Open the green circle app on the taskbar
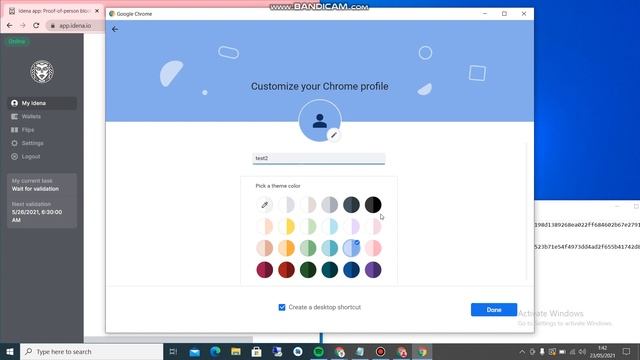The image size is (640, 360). pos(318,351)
